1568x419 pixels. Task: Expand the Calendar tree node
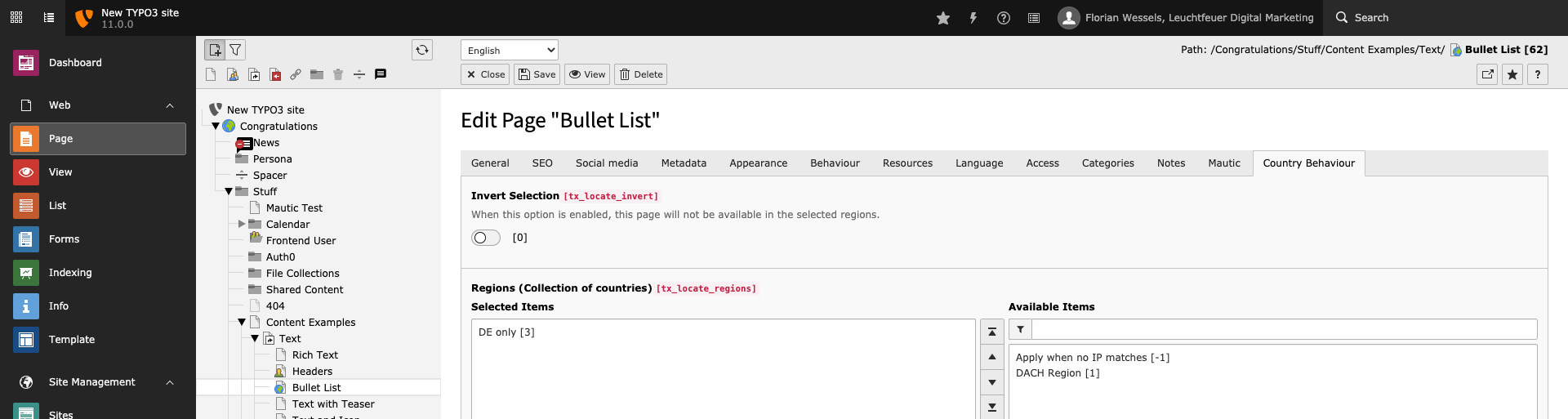coord(242,224)
